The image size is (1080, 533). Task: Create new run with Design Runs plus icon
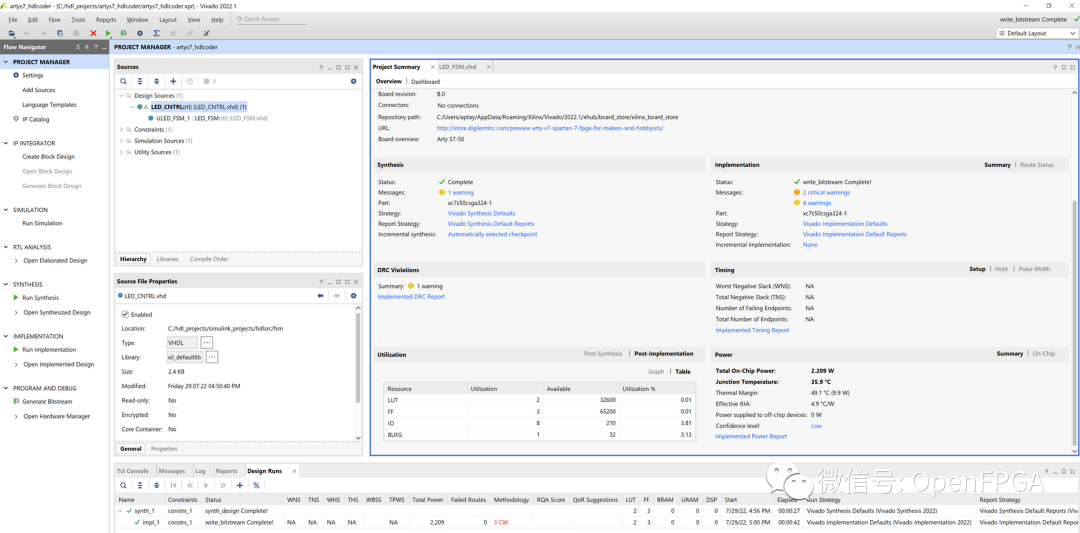[240, 485]
